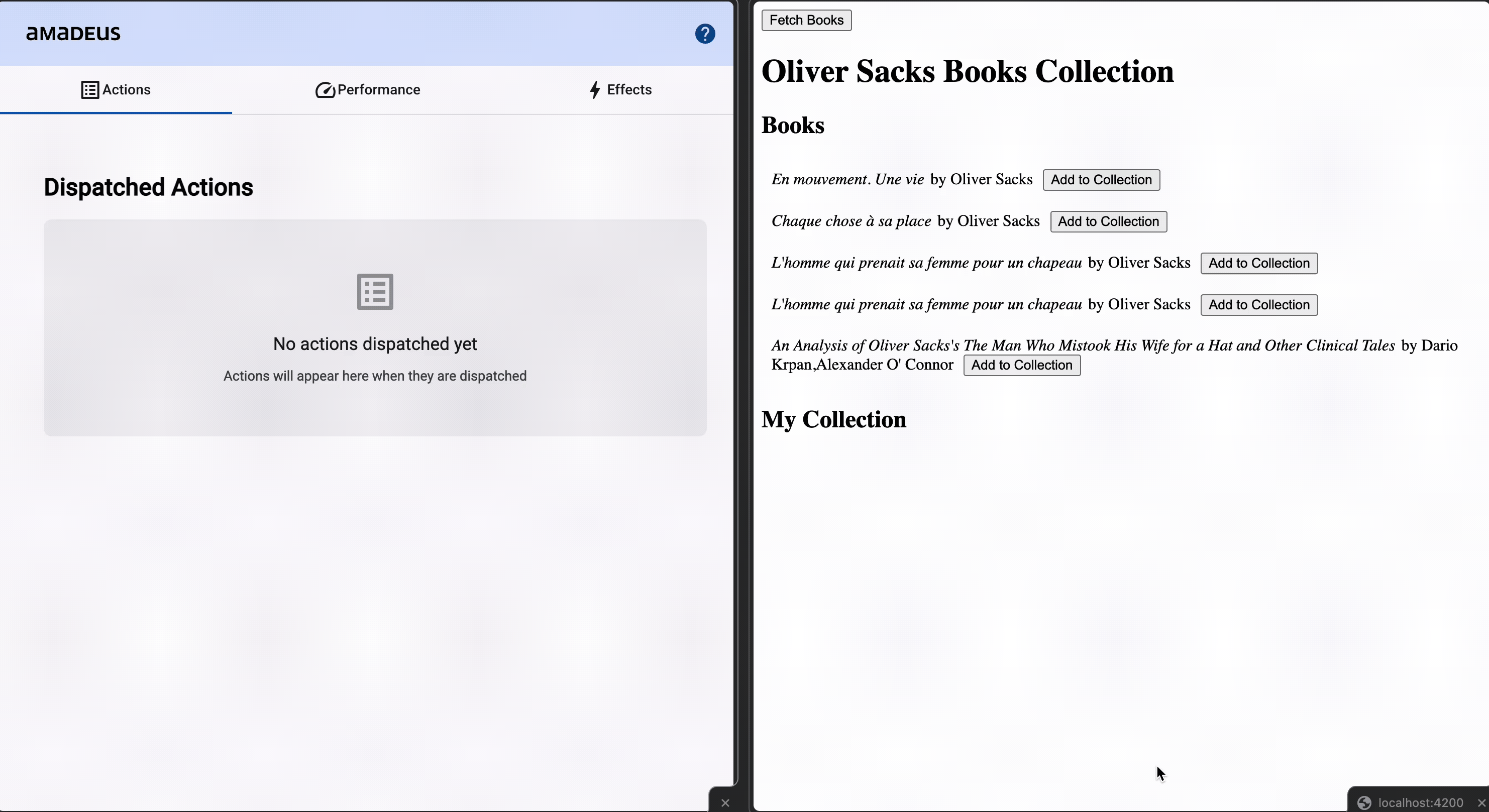Add 'Chaque chose à sa place' to collection
Screen dimensions: 1489x812
[1108, 221]
